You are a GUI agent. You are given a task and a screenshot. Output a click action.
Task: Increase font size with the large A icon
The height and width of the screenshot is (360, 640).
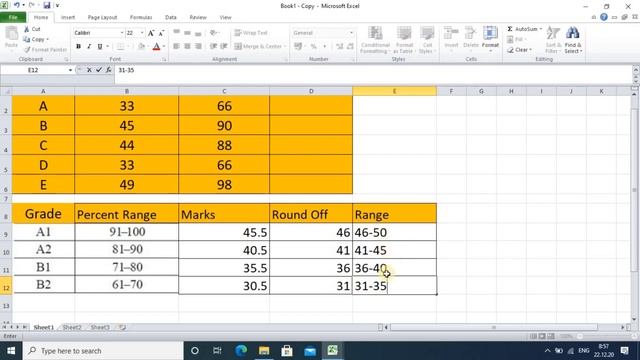[151, 33]
